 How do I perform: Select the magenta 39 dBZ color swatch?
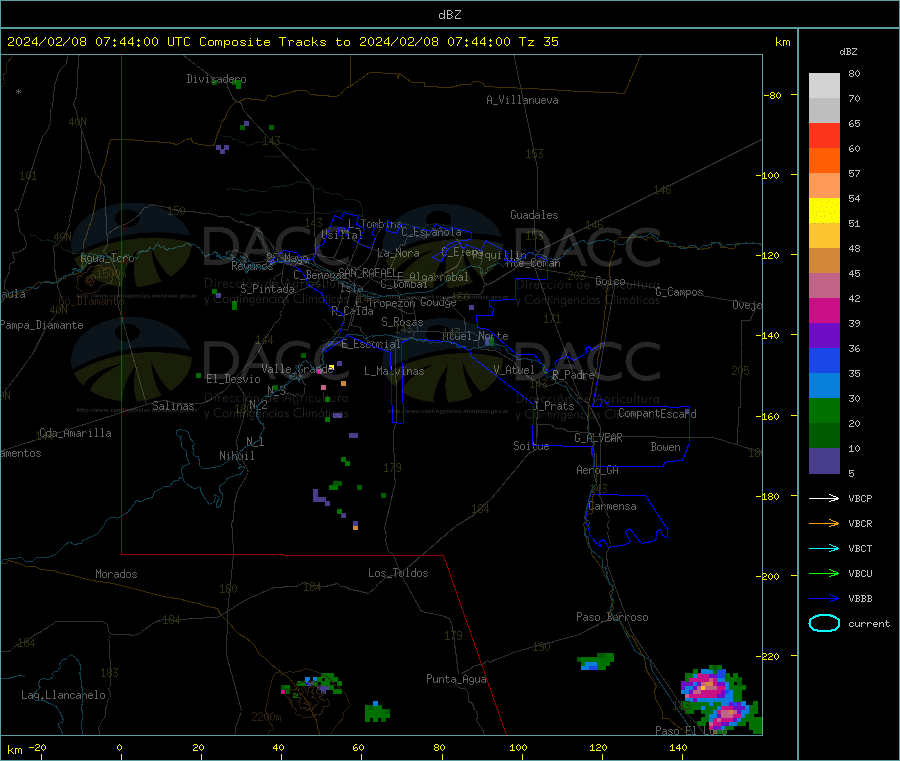coord(824,310)
